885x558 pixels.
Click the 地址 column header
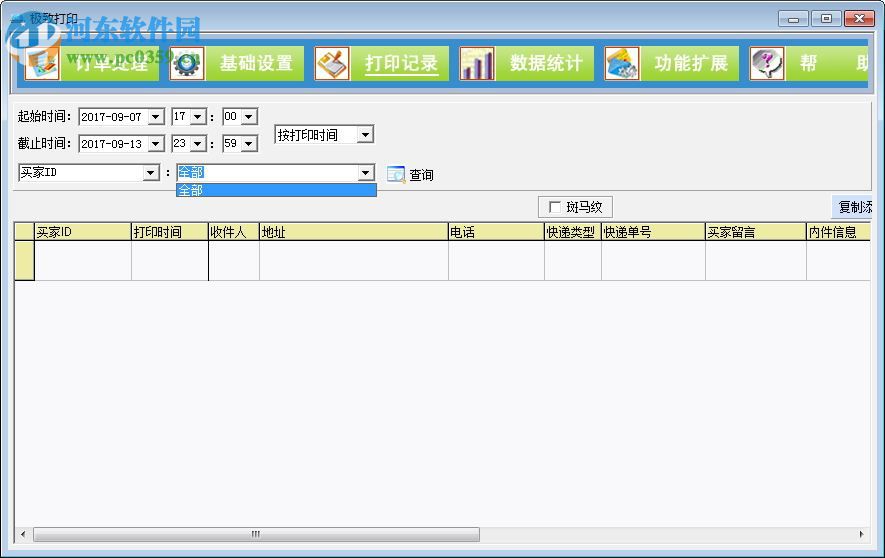353,232
